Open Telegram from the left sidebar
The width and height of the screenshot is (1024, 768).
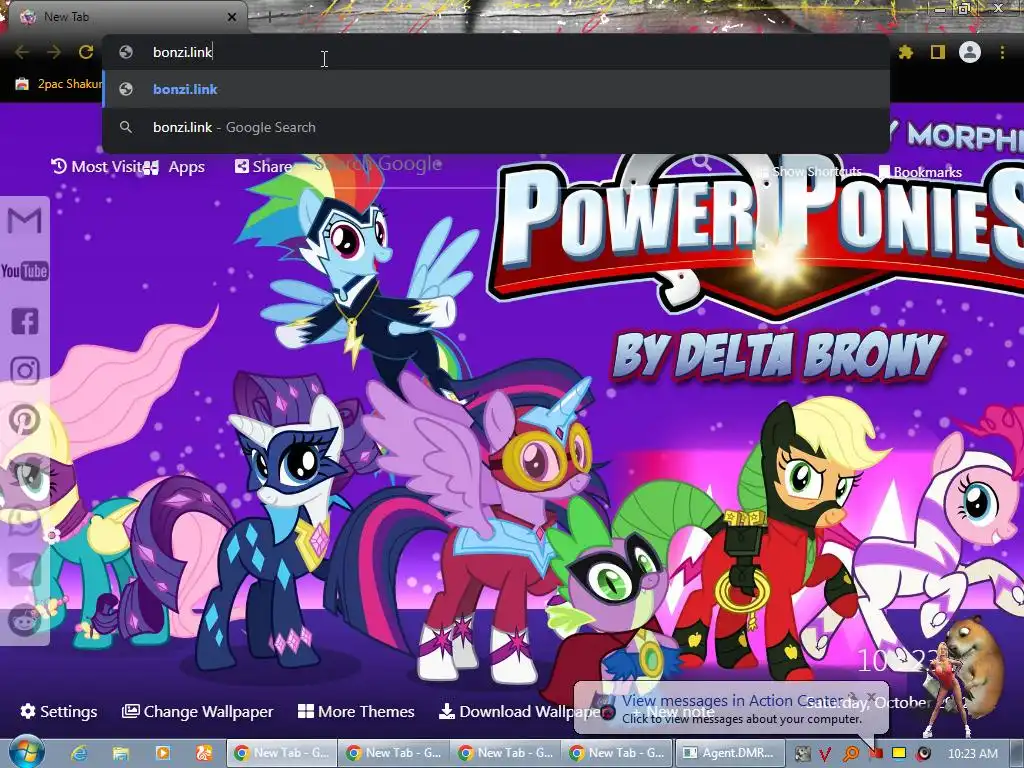(x=24, y=570)
